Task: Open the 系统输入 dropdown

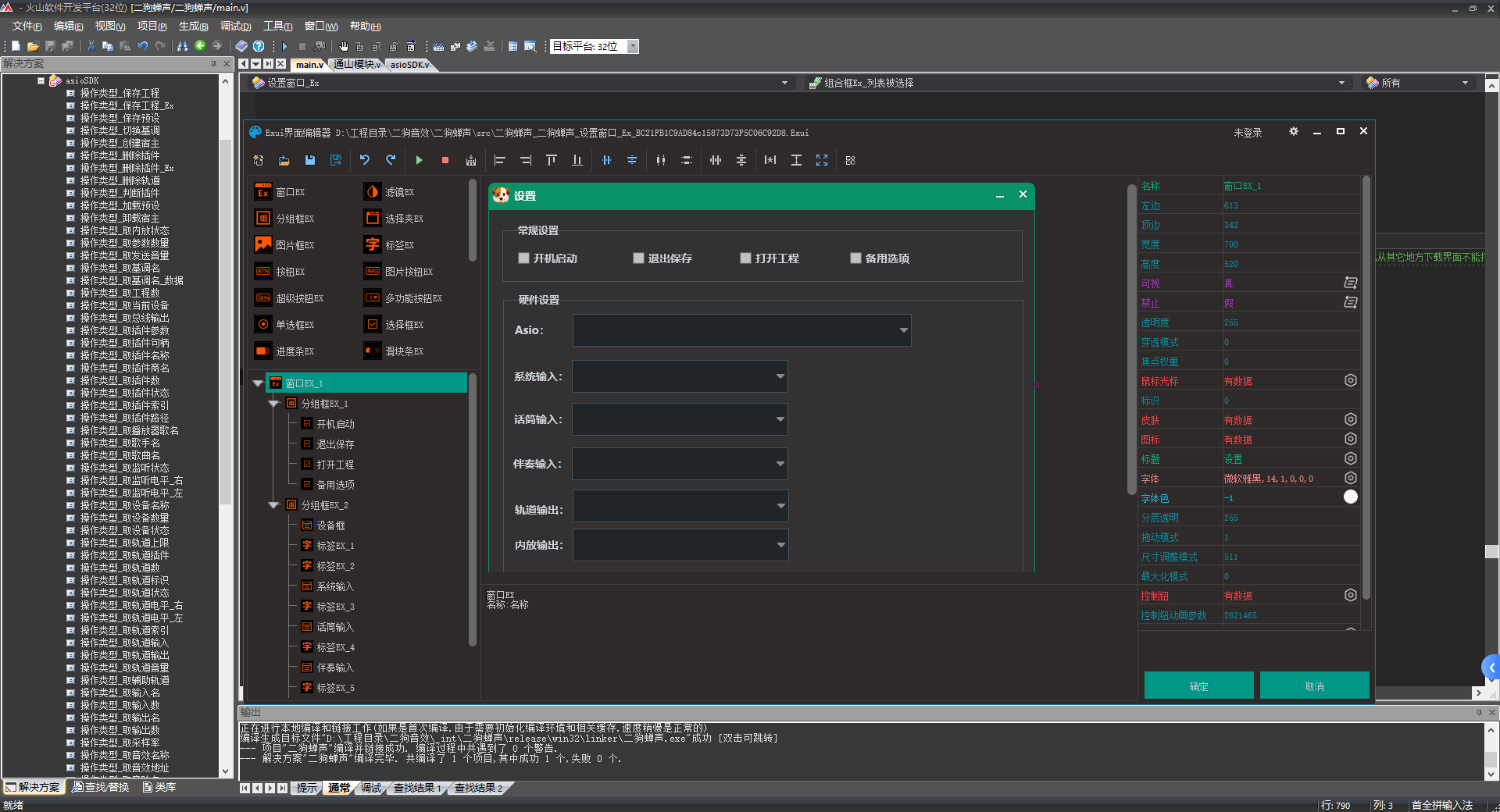Action: point(680,376)
